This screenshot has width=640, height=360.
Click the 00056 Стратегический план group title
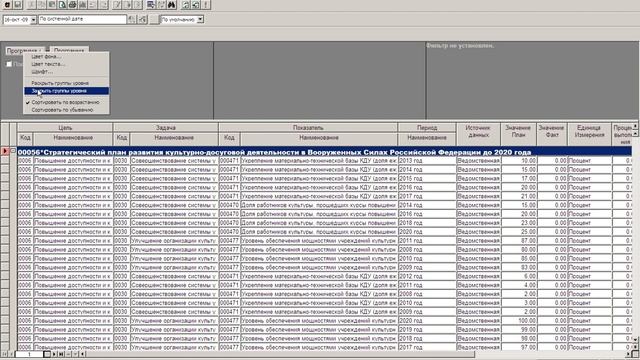pyautogui.click(x=274, y=152)
